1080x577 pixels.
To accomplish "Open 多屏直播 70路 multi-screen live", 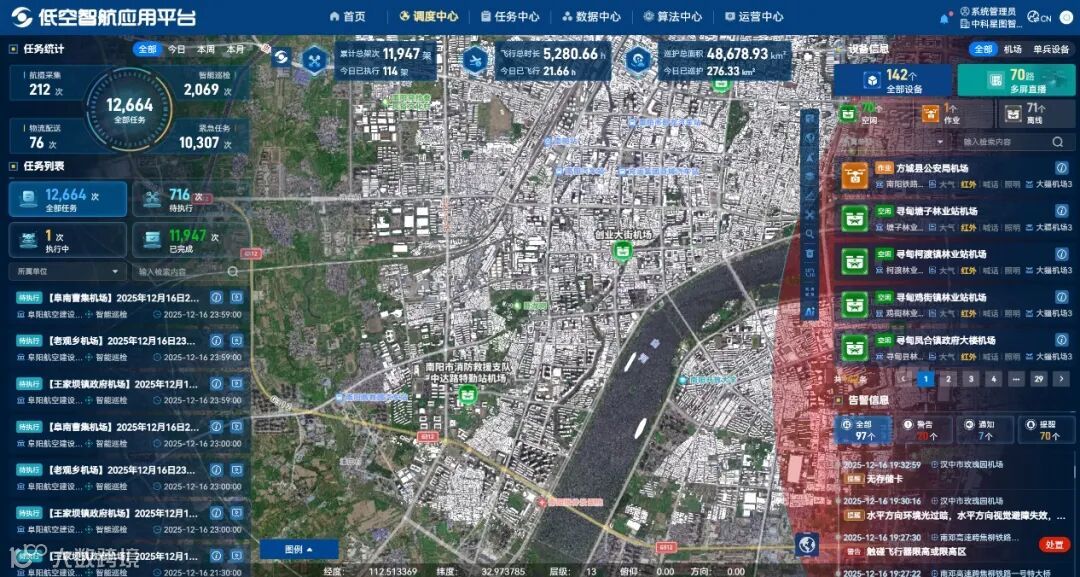I will click(x=1015, y=80).
